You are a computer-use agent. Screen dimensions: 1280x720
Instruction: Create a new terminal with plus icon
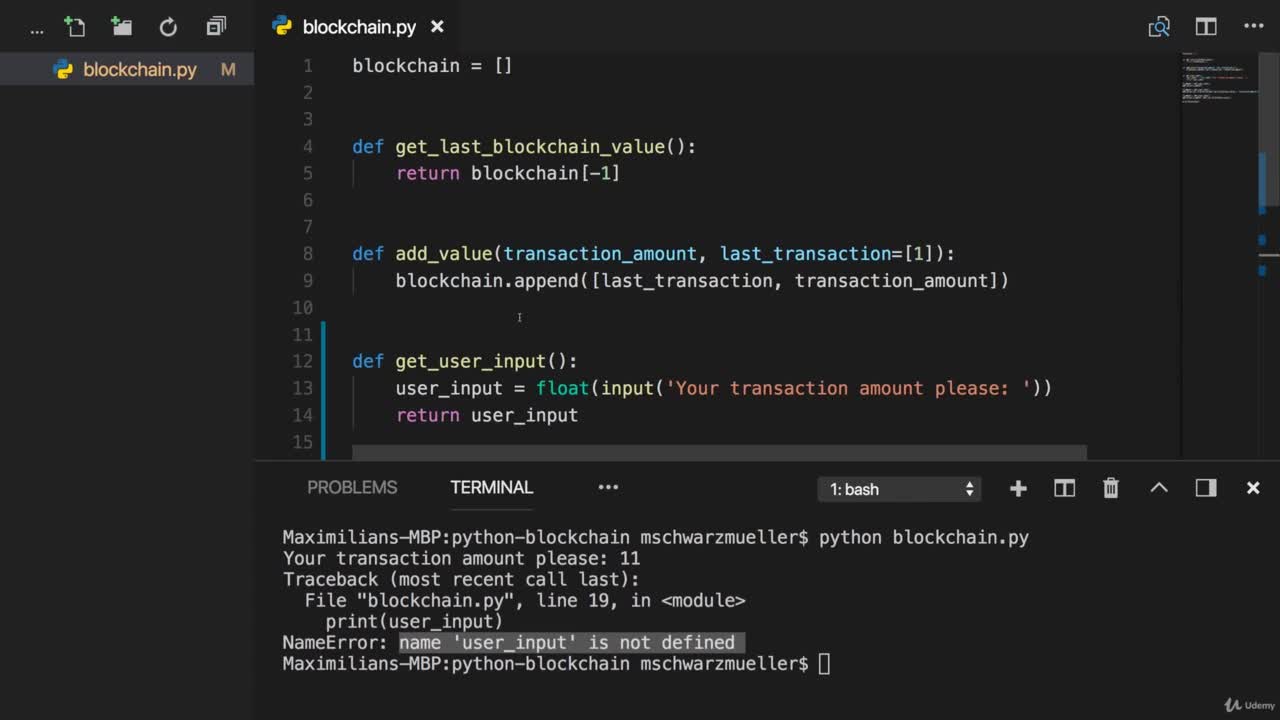pyautogui.click(x=1018, y=488)
